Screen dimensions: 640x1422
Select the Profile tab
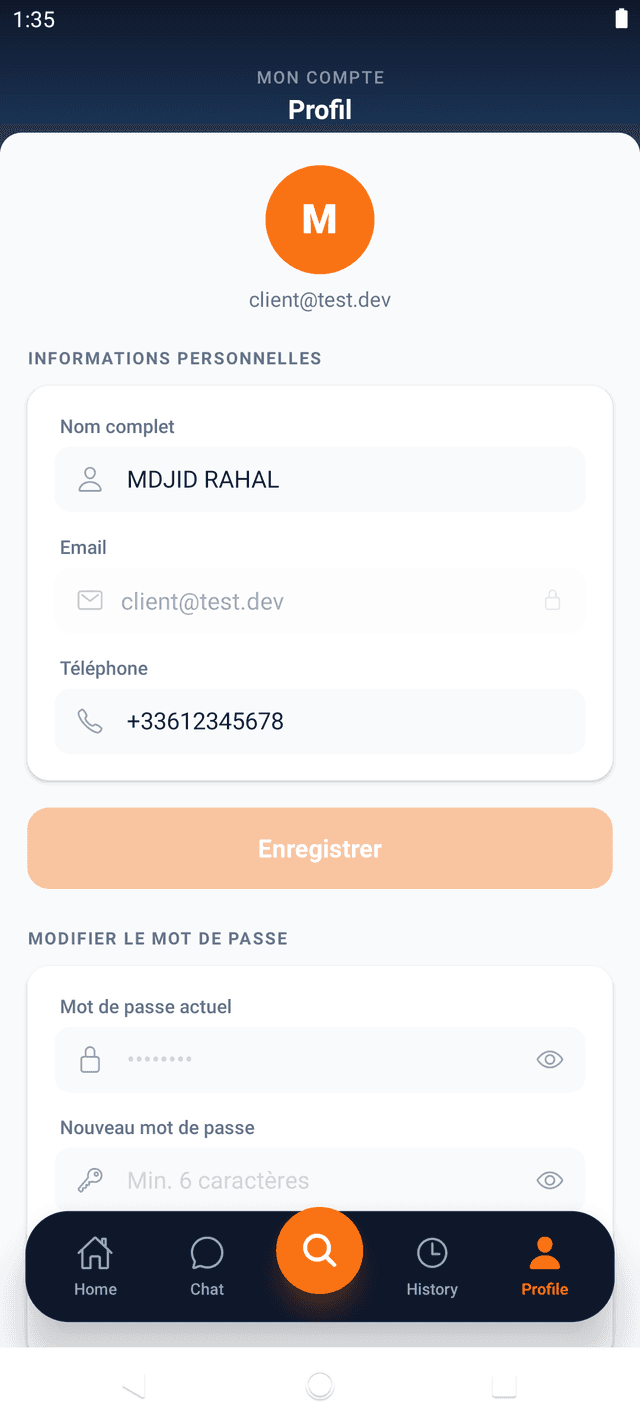pos(544,1266)
